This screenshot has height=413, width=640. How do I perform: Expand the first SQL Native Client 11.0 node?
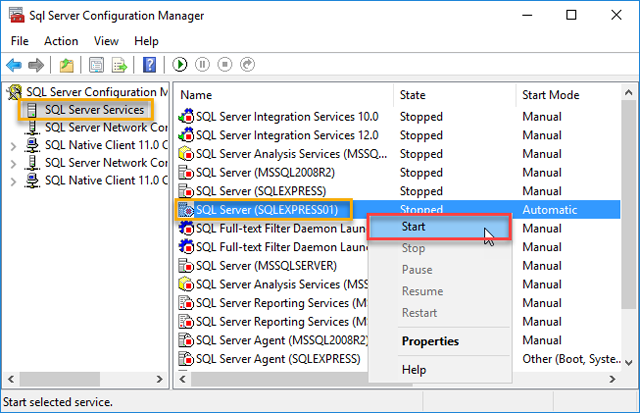click(13, 146)
